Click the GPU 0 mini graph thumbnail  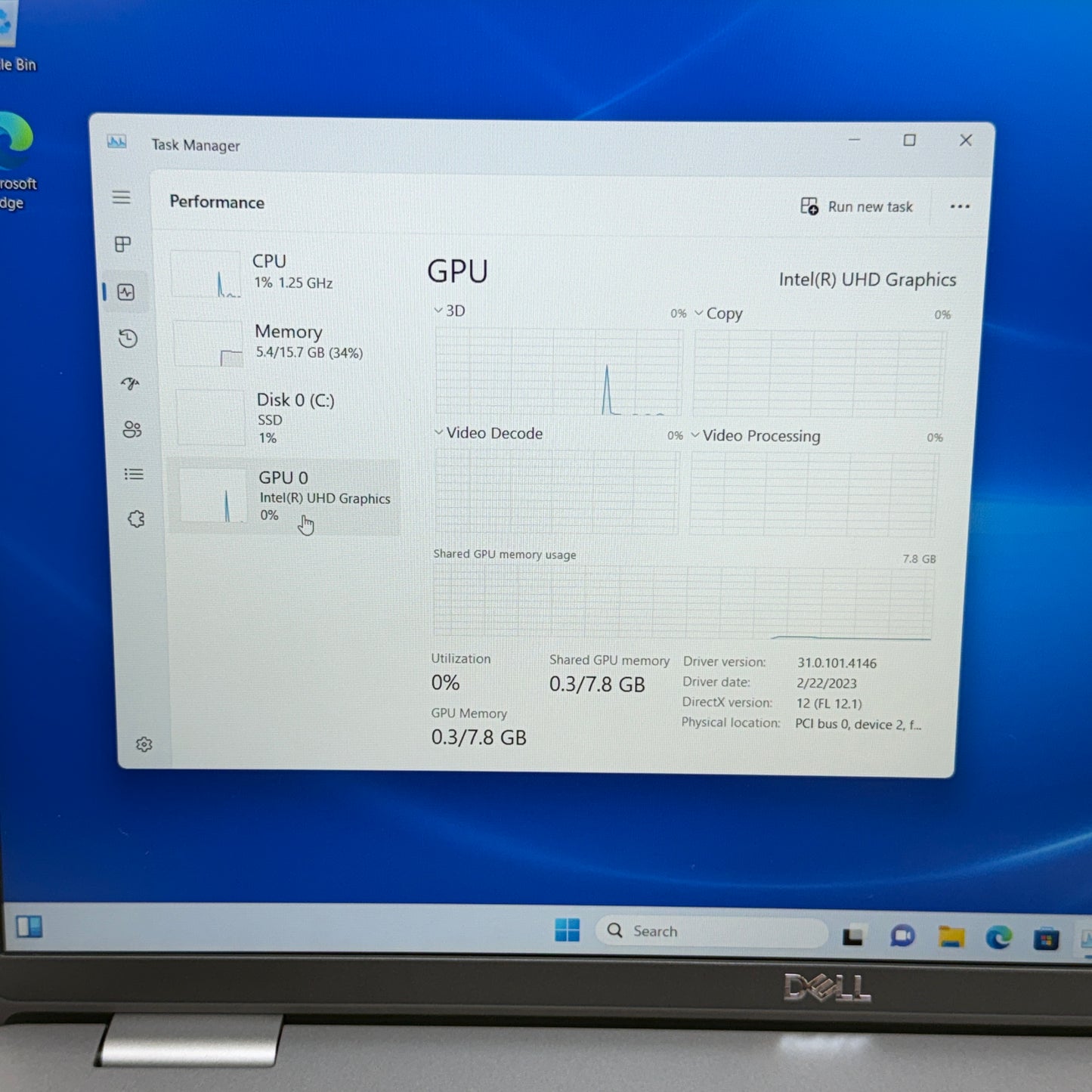[x=214, y=496]
